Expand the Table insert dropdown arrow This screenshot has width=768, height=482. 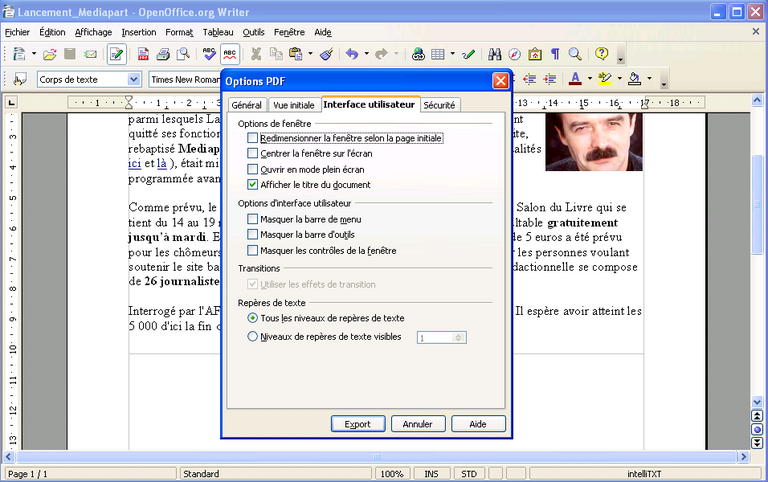tap(452, 53)
